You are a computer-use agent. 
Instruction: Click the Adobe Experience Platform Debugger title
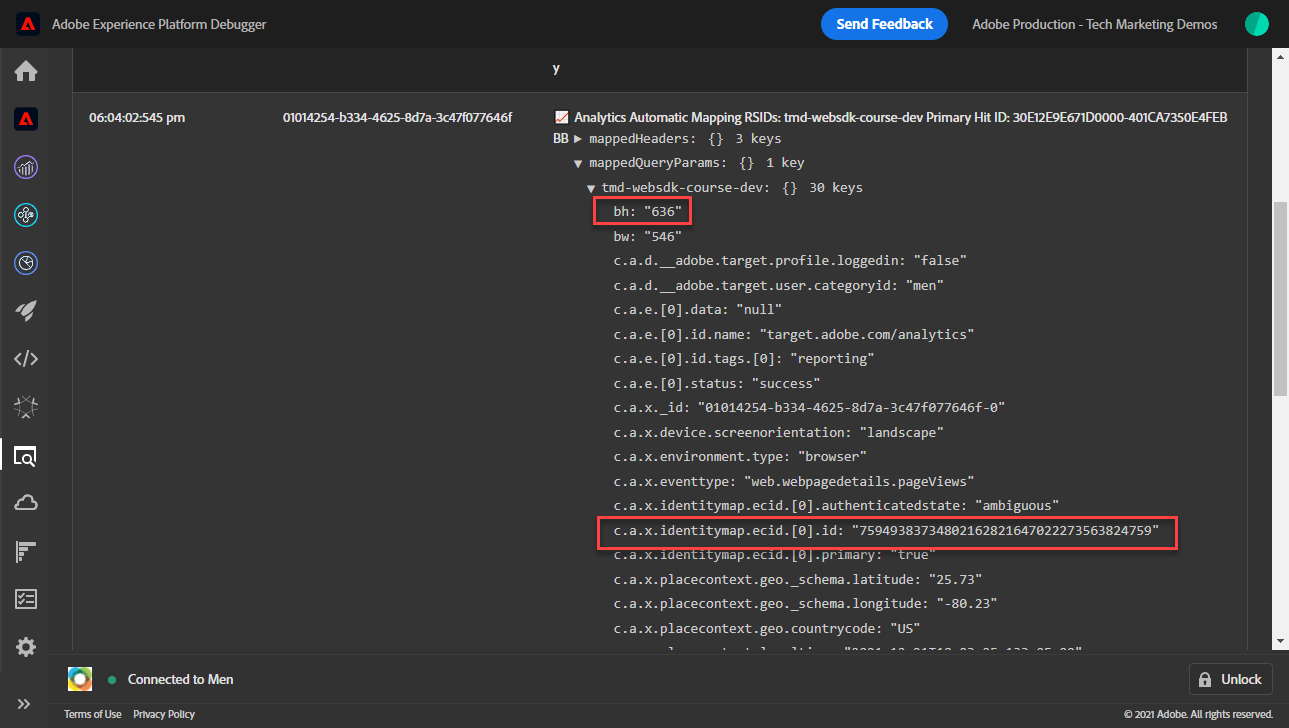point(159,24)
